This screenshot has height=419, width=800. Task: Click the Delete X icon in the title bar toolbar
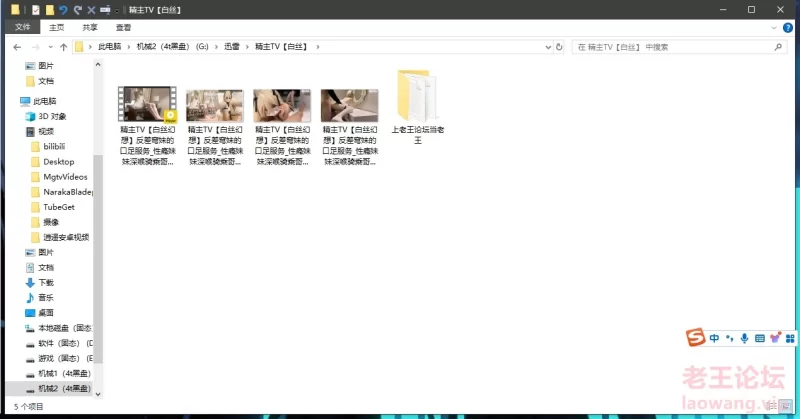click(x=91, y=10)
